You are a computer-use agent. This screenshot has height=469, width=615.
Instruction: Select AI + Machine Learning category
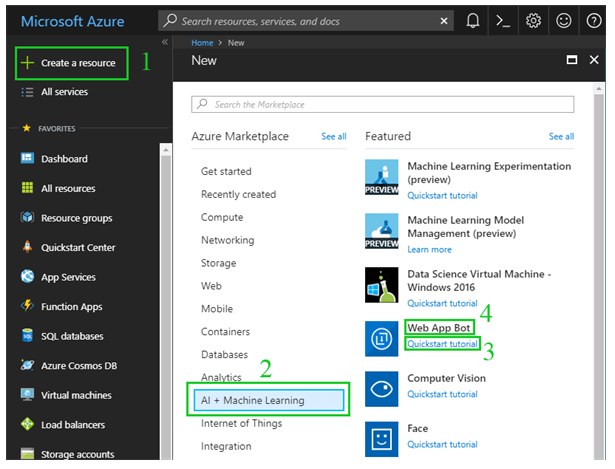[x=269, y=400]
